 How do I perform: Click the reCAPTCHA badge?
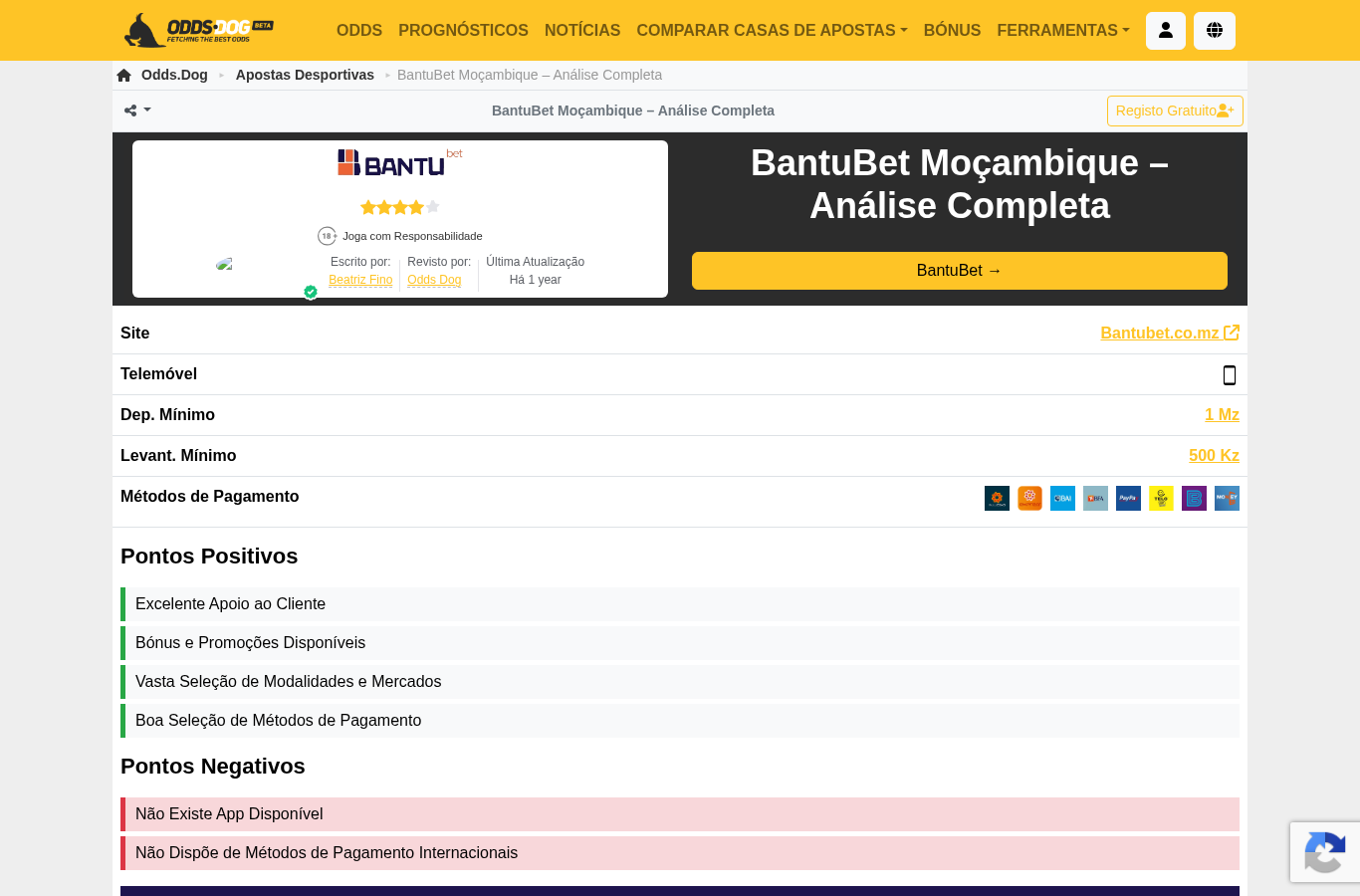coord(1325,852)
